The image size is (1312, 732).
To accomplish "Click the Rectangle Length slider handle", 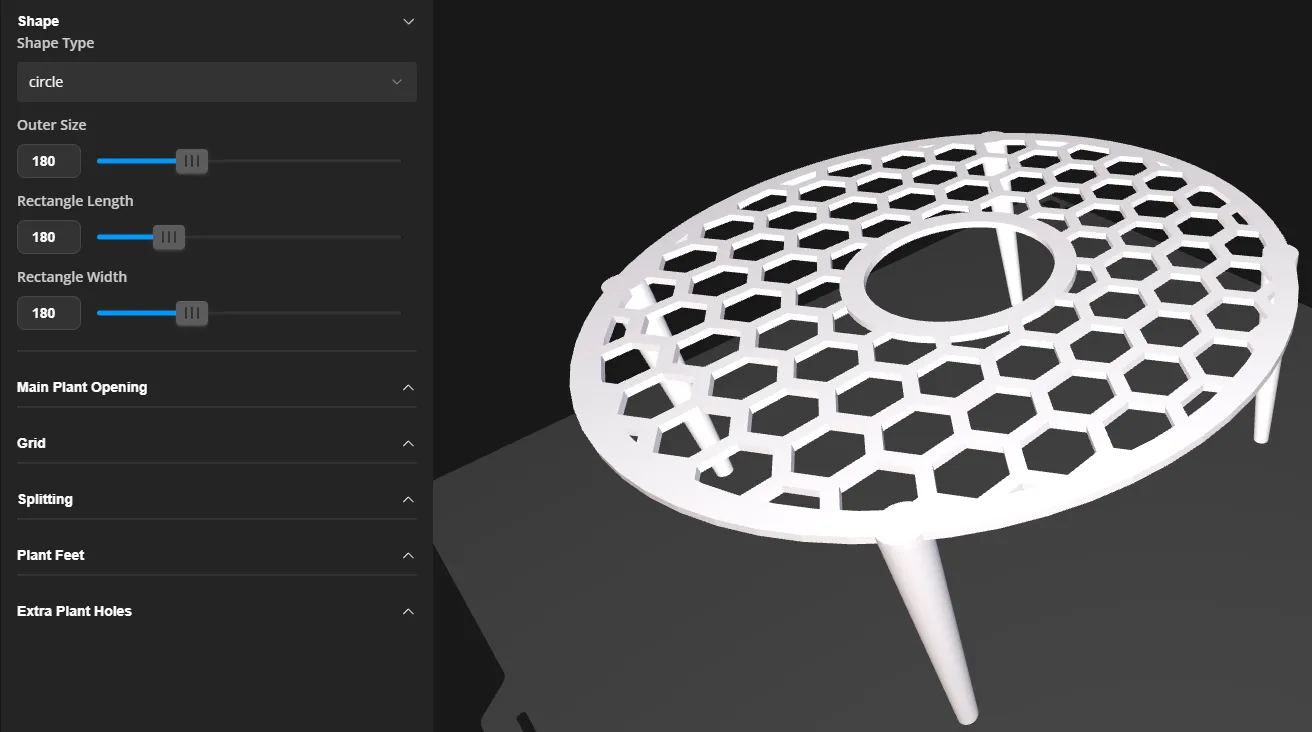I will [x=169, y=237].
